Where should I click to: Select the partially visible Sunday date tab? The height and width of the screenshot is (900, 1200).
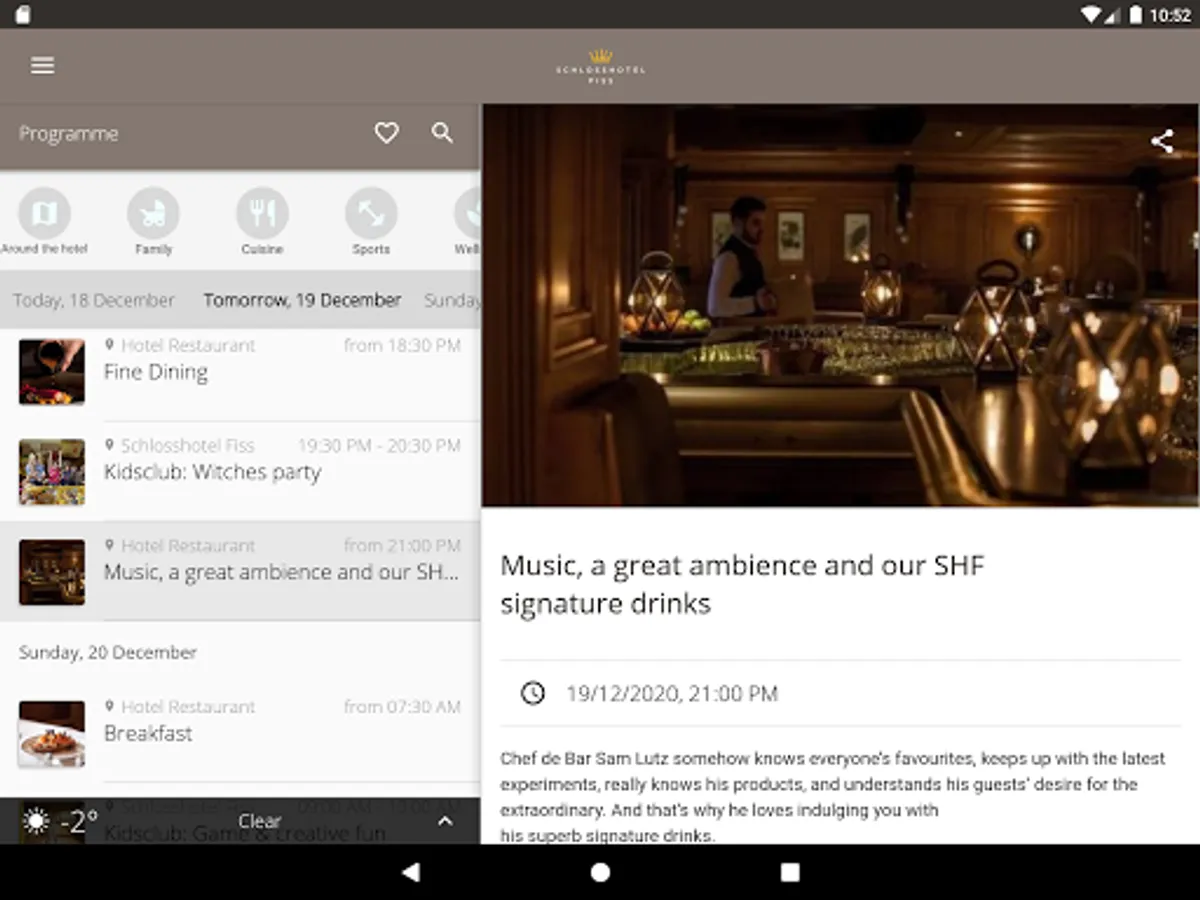coord(452,300)
